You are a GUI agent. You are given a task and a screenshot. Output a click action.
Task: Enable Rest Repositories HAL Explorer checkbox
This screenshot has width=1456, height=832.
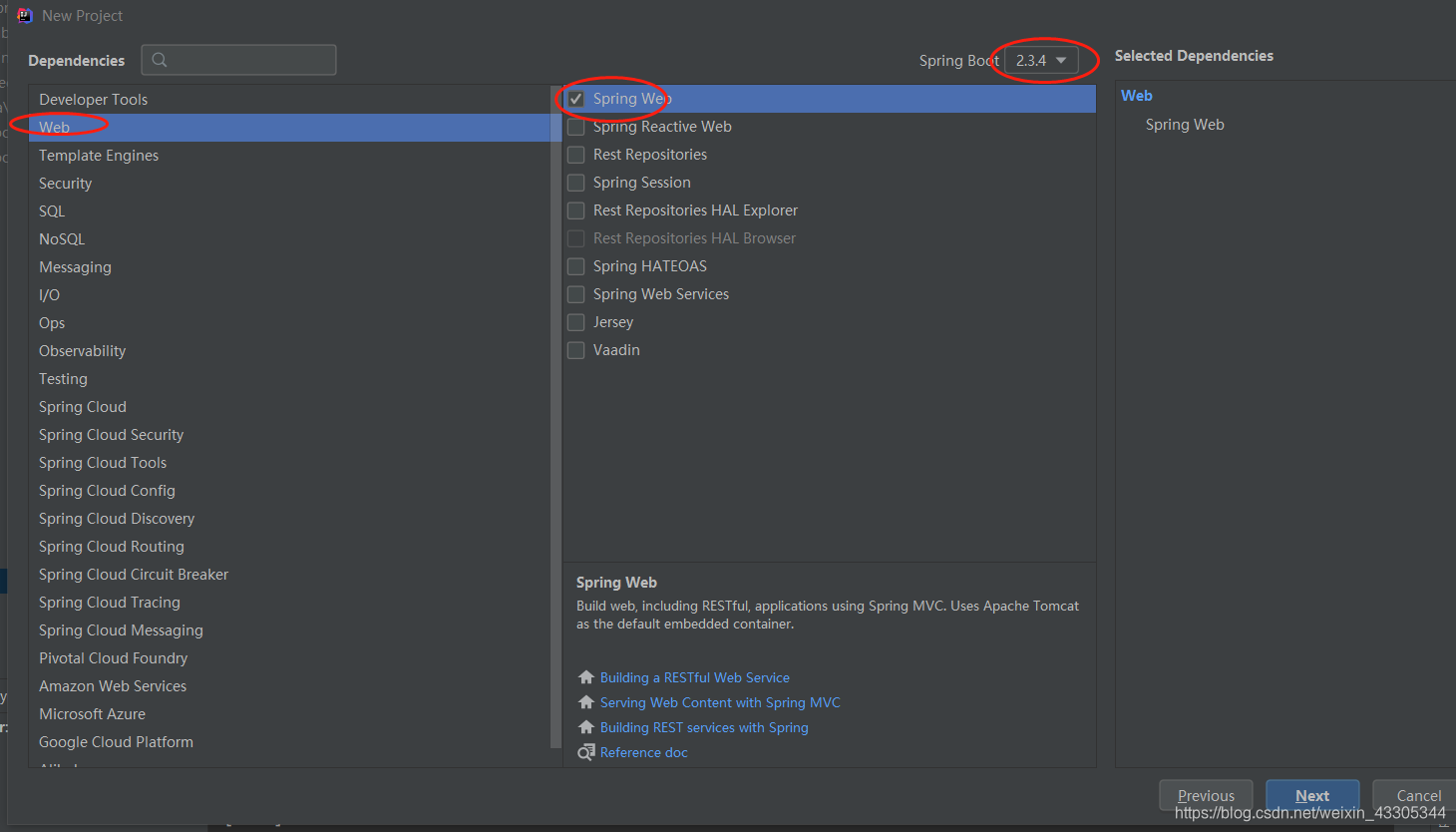point(576,210)
